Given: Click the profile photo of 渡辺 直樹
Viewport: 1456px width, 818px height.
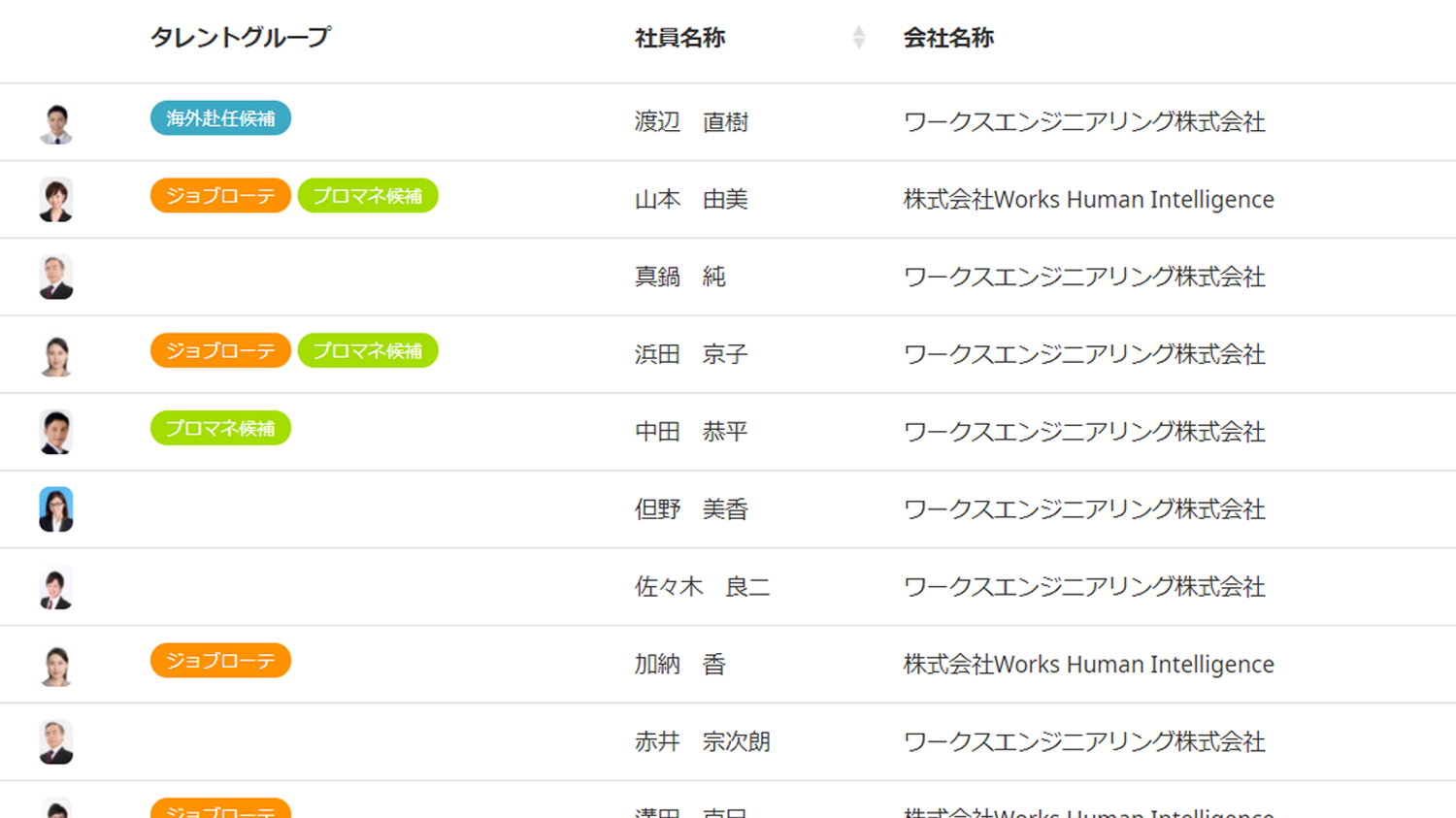Looking at the screenshot, I should (x=56, y=123).
